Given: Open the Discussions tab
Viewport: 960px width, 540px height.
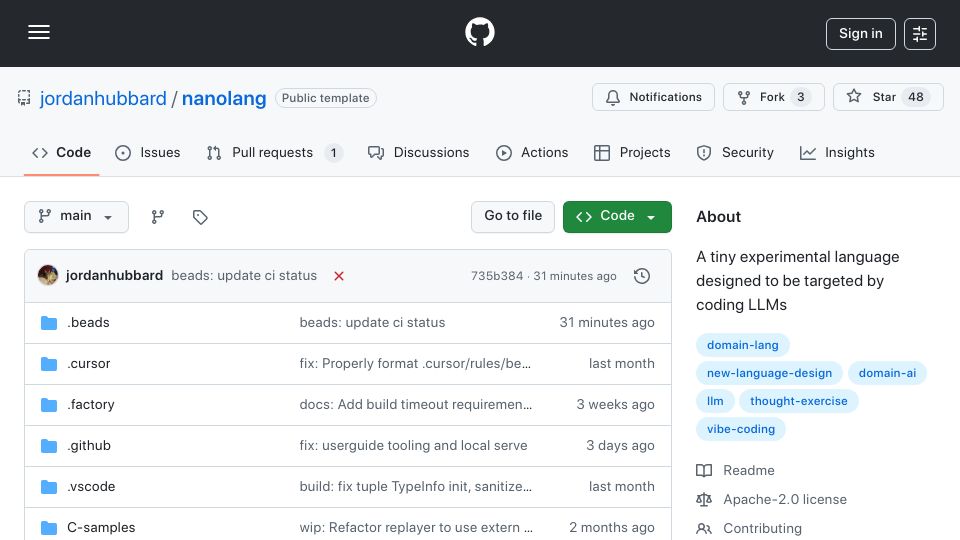Looking at the screenshot, I should 419,152.
